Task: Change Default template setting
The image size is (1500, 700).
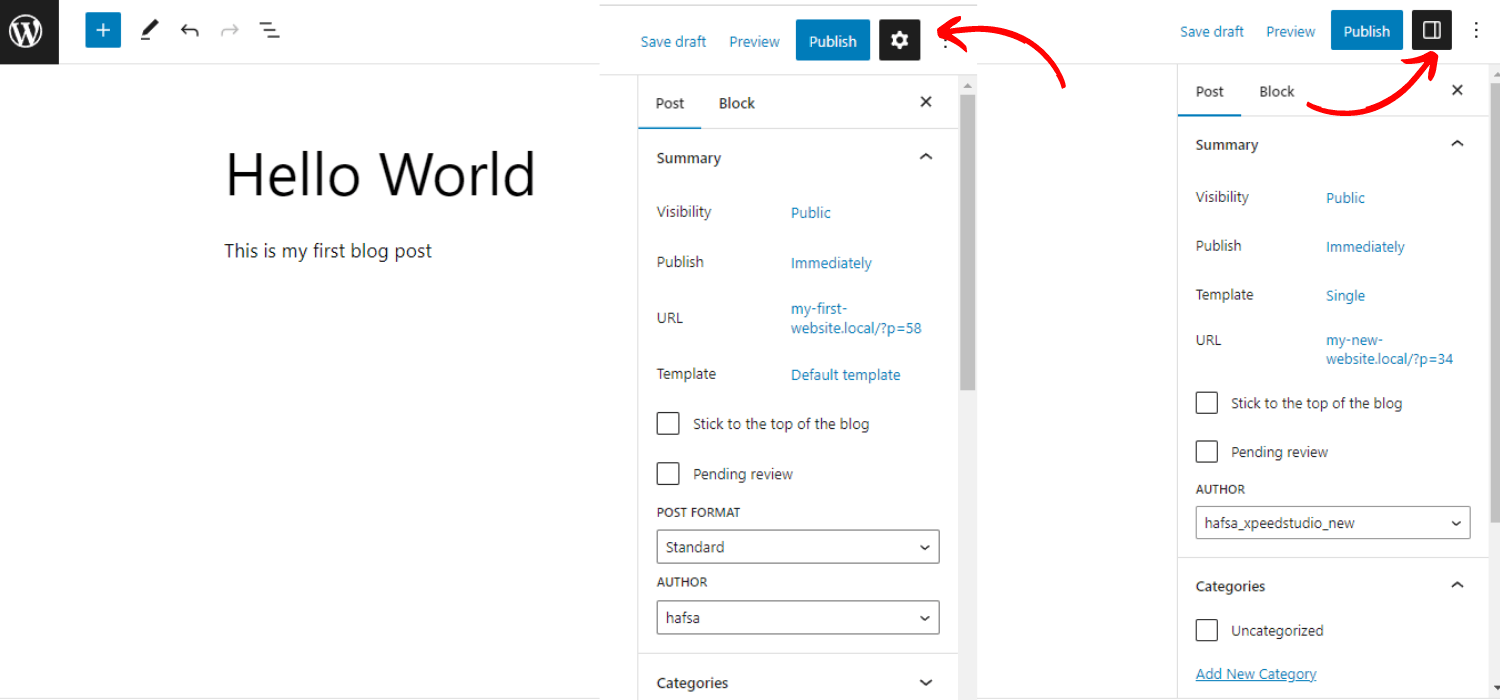Action: coord(846,375)
